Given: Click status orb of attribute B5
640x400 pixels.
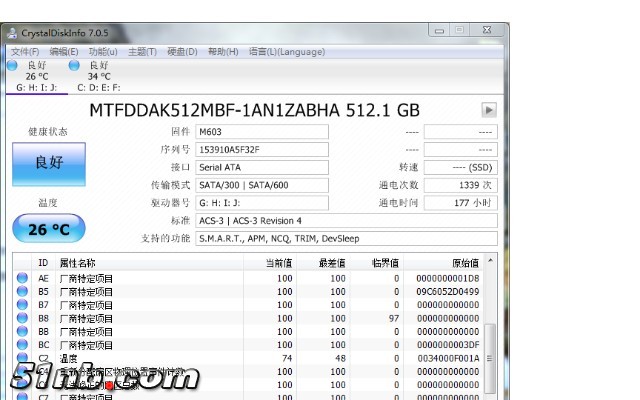Looking at the screenshot, I should (22, 291).
